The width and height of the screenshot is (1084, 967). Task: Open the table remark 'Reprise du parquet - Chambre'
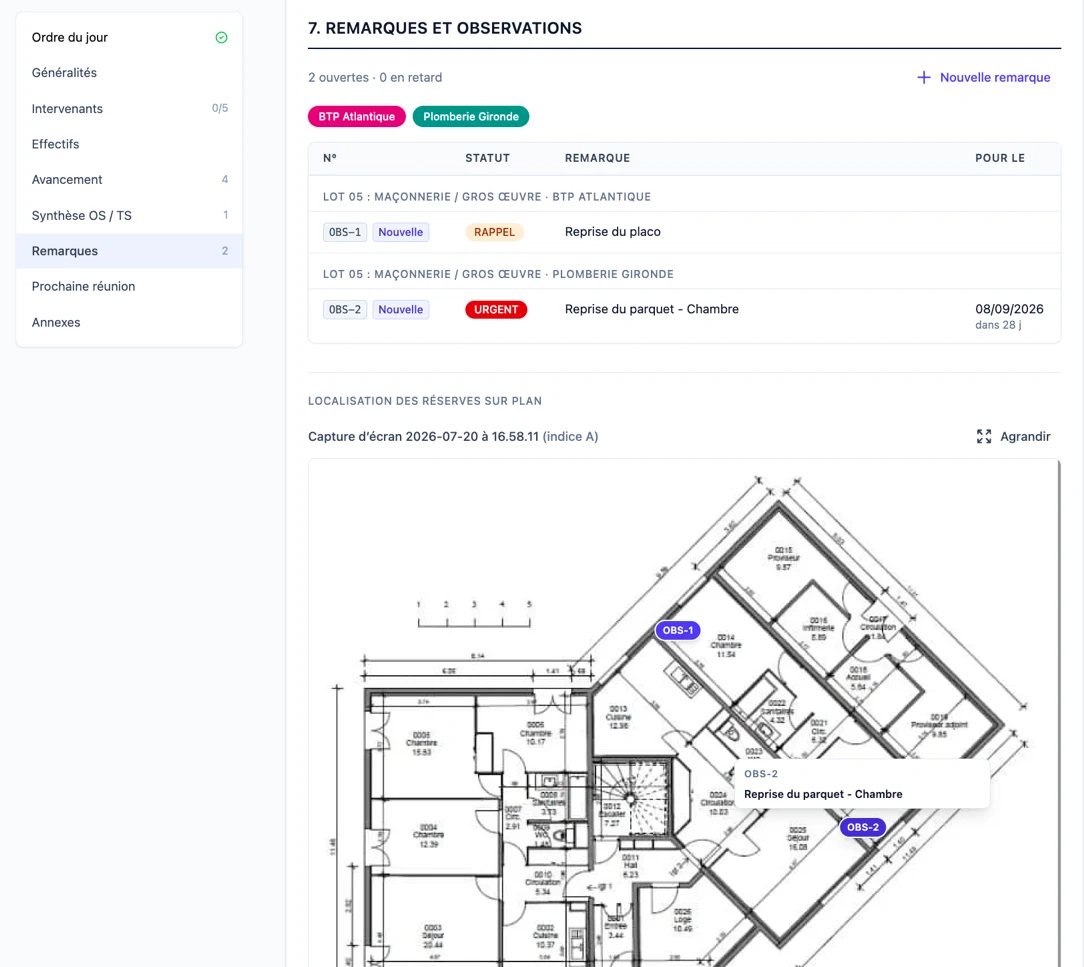click(651, 309)
